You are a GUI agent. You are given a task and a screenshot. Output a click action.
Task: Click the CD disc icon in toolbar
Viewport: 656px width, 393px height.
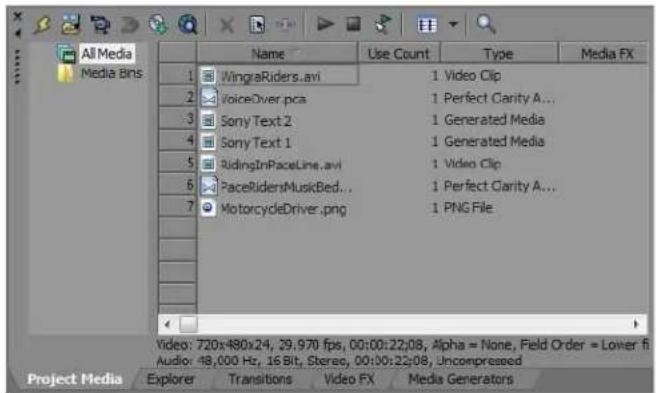coord(158,24)
